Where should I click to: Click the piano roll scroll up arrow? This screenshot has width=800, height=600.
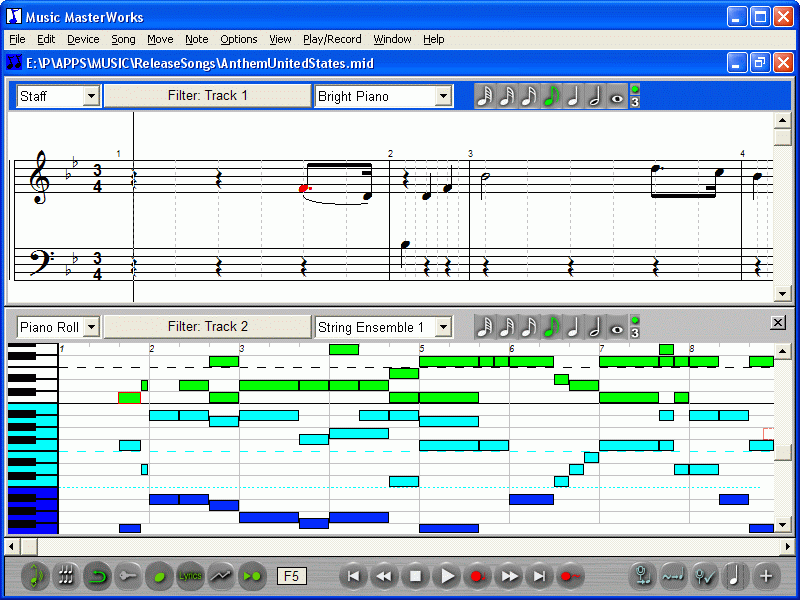pyautogui.click(x=782, y=351)
